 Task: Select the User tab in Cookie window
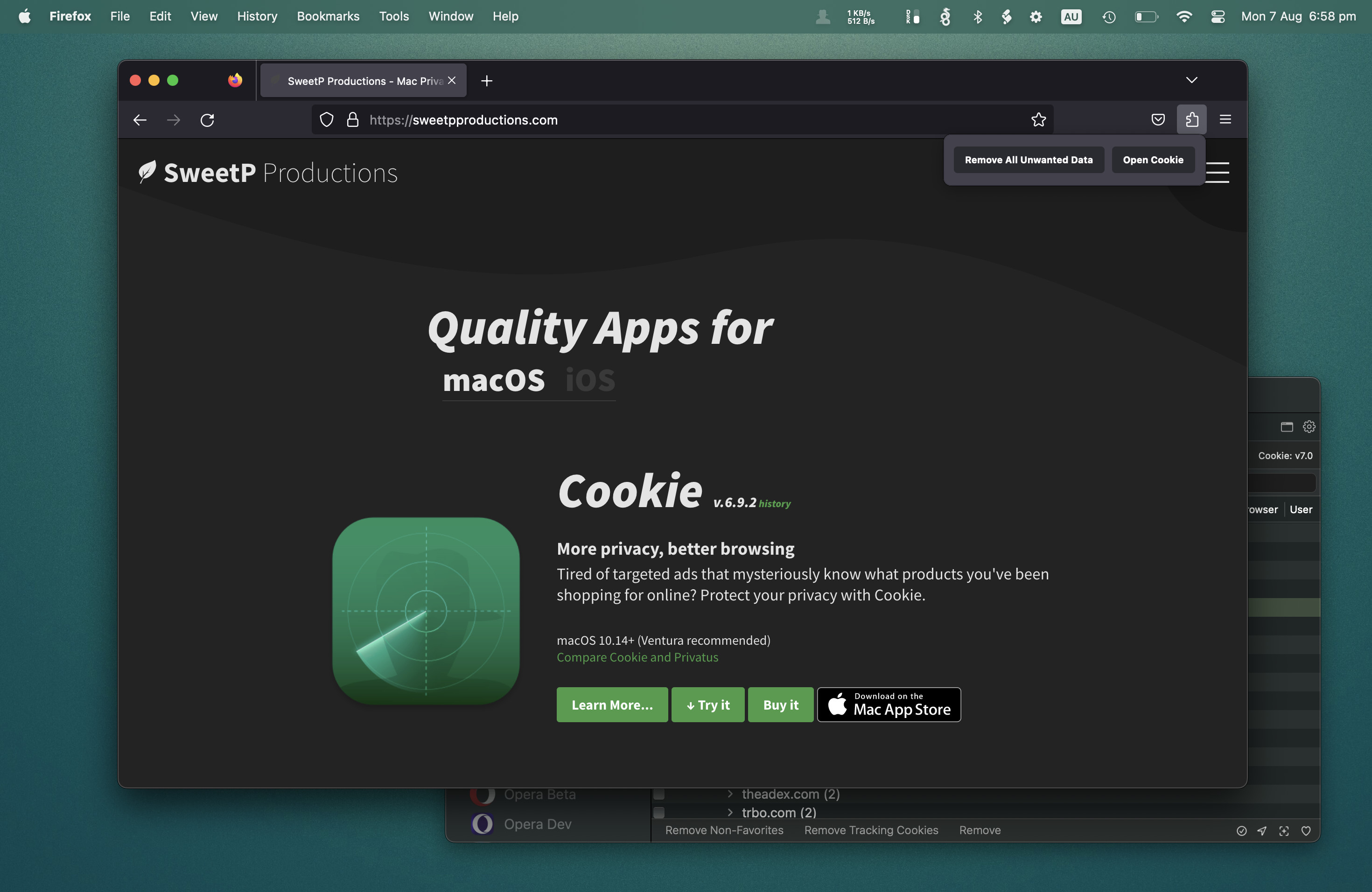(1301, 509)
